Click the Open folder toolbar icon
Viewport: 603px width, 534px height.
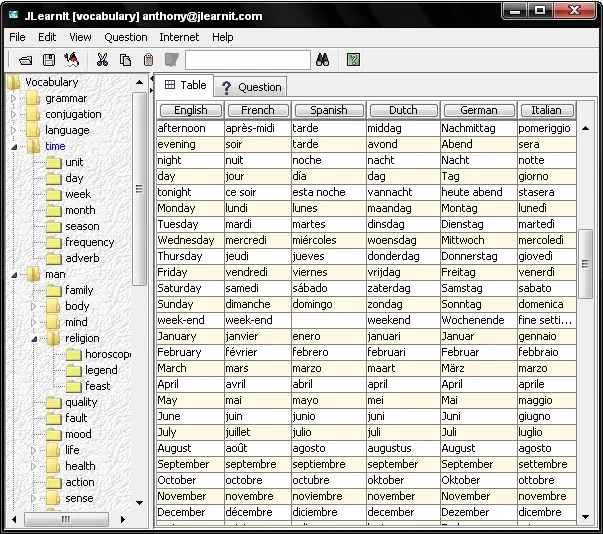coord(26,60)
